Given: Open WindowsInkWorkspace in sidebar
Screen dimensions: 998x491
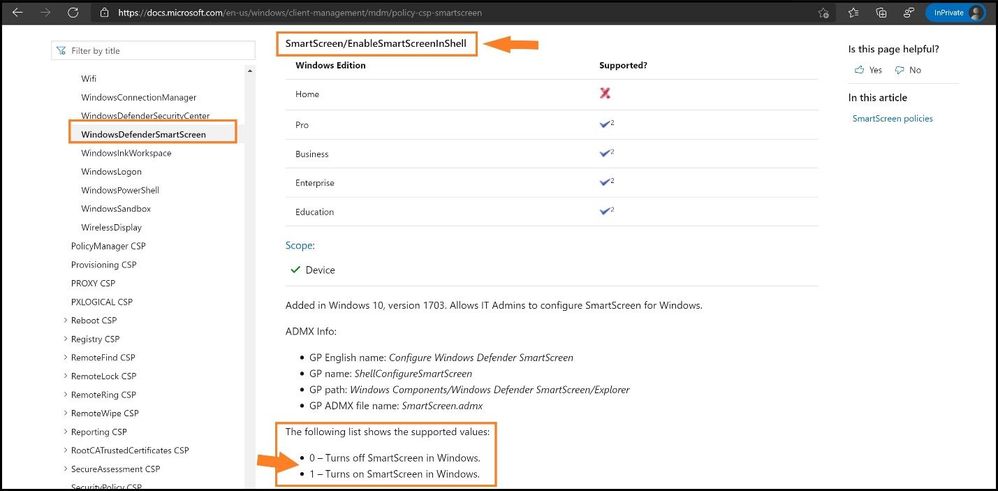Looking at the screenshot, I should coord(126,153).
